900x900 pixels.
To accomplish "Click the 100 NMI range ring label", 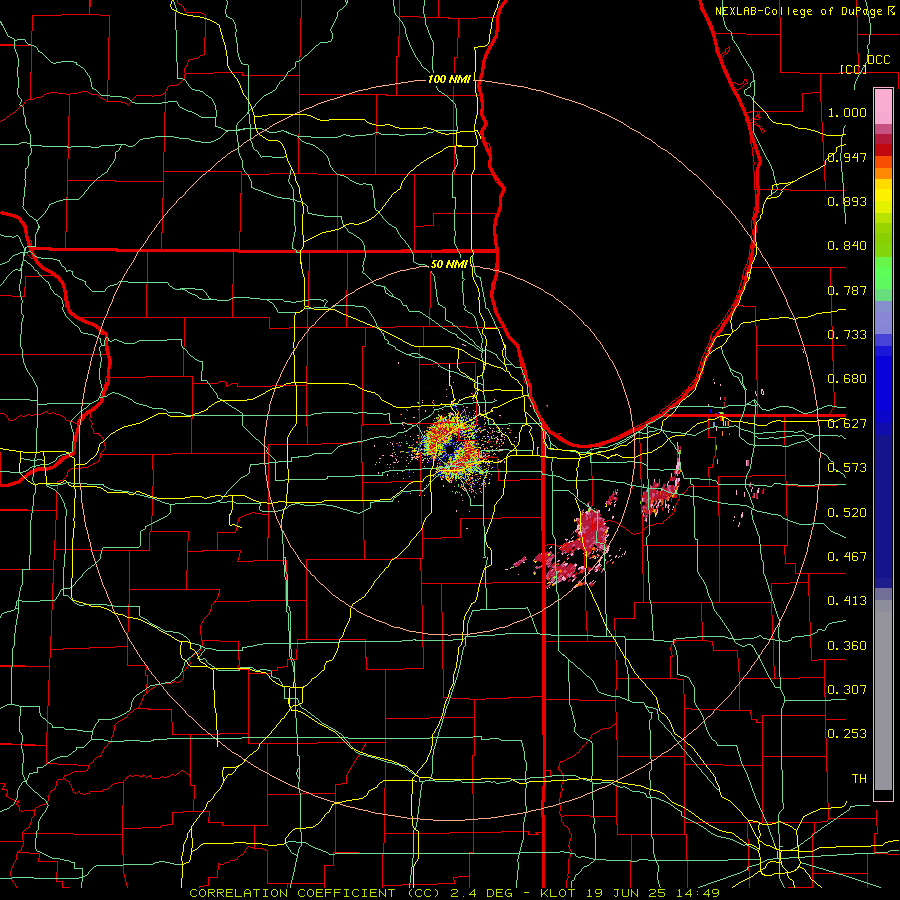I will pyautogui.click(x=449, y=79).
